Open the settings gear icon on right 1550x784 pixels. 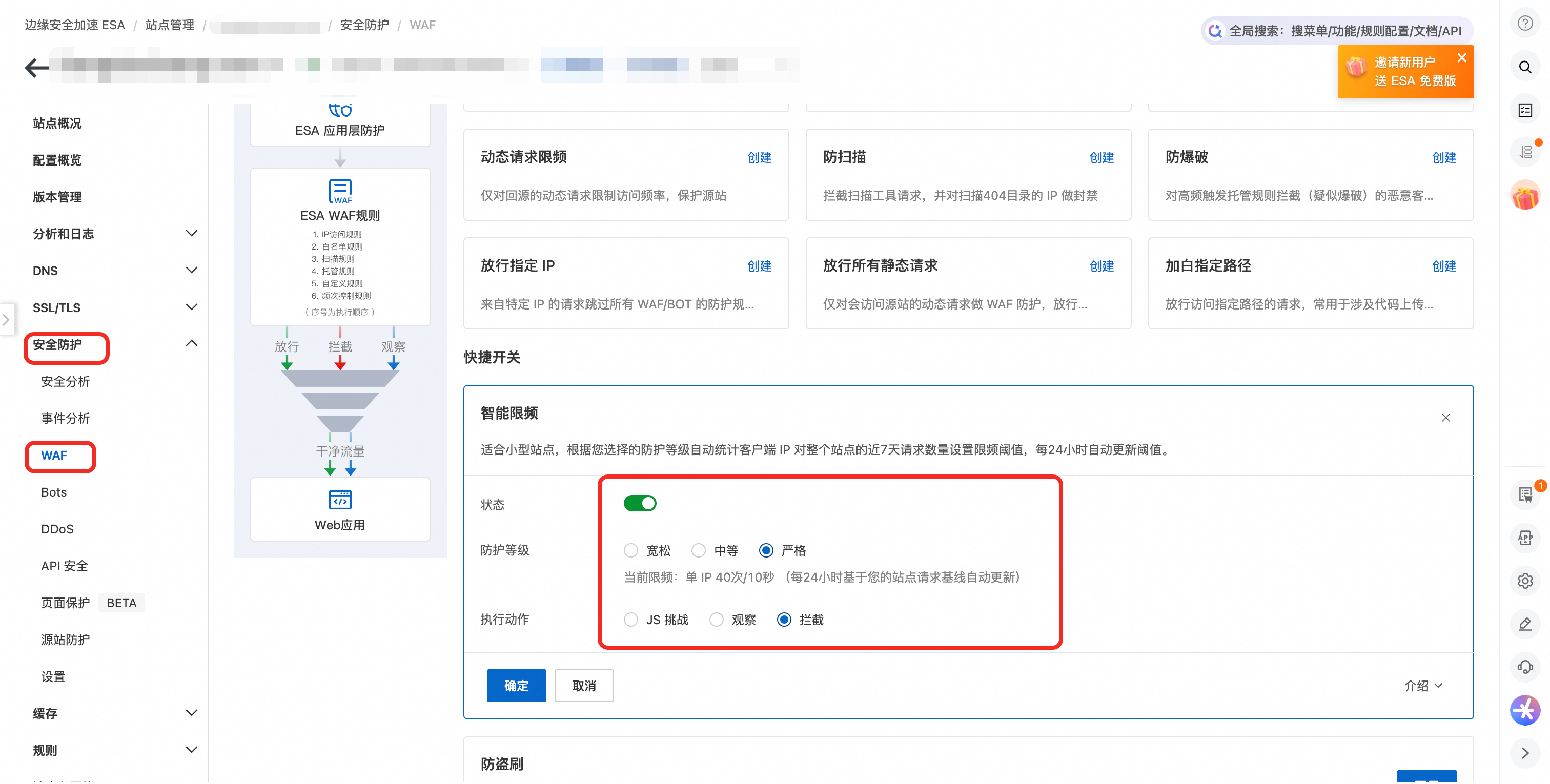pyautogui.click(x=1524, y=581)
